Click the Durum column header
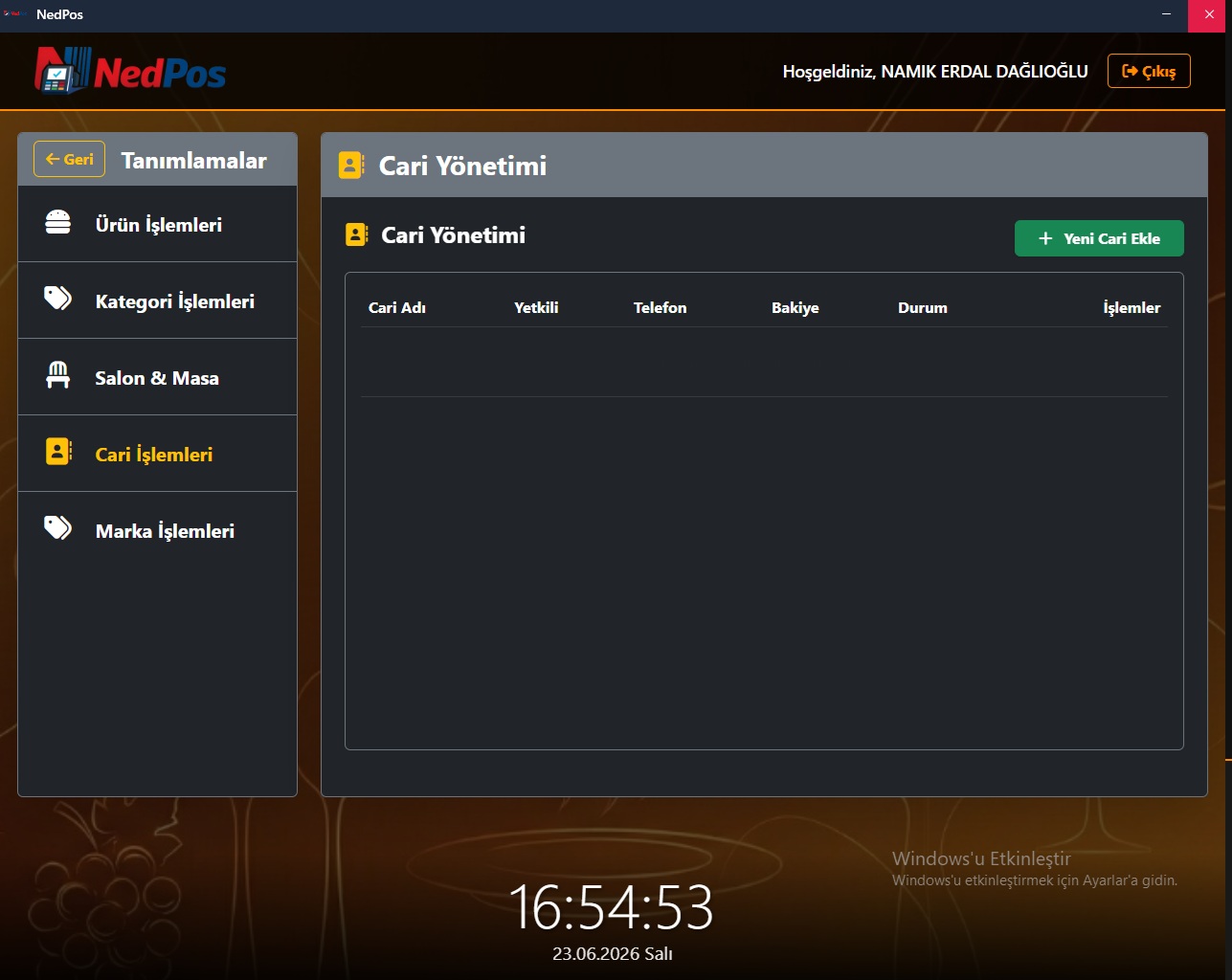This screenshot has height=980, width=1232. point(923,307)
